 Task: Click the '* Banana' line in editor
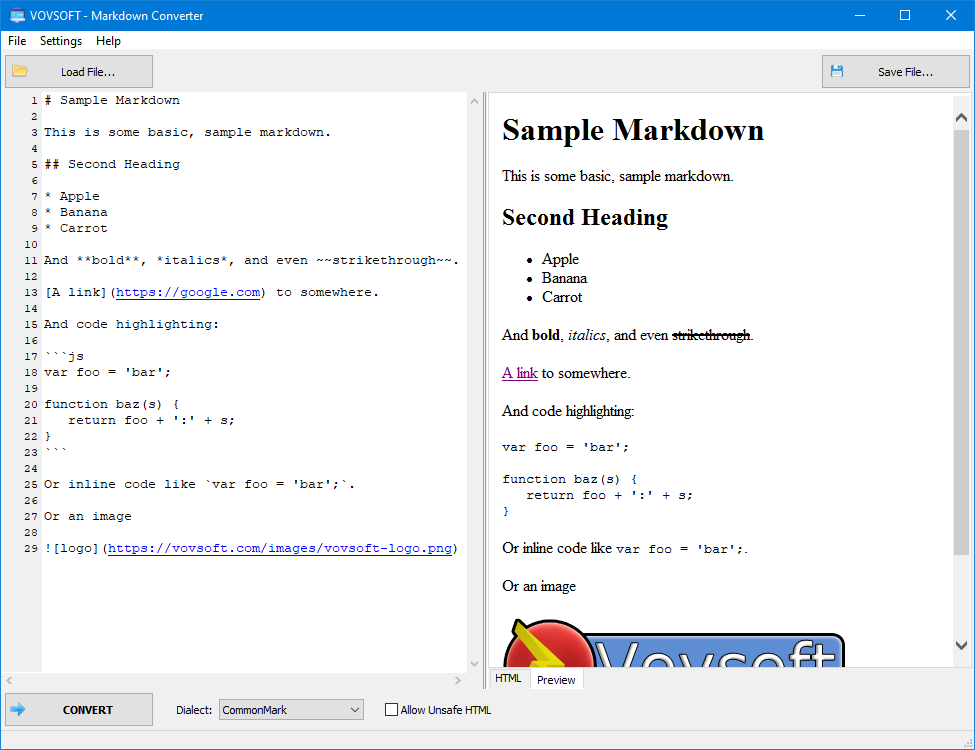(x=76, y=212)
